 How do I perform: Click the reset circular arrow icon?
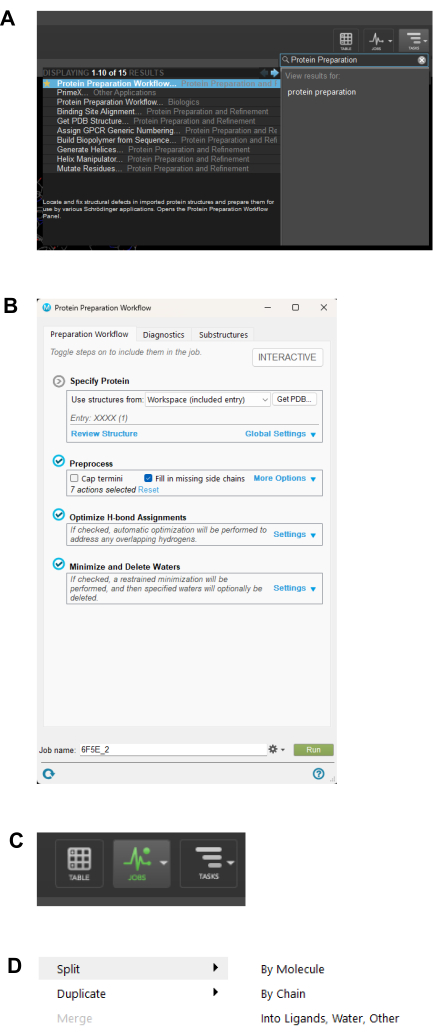[48, 773]
